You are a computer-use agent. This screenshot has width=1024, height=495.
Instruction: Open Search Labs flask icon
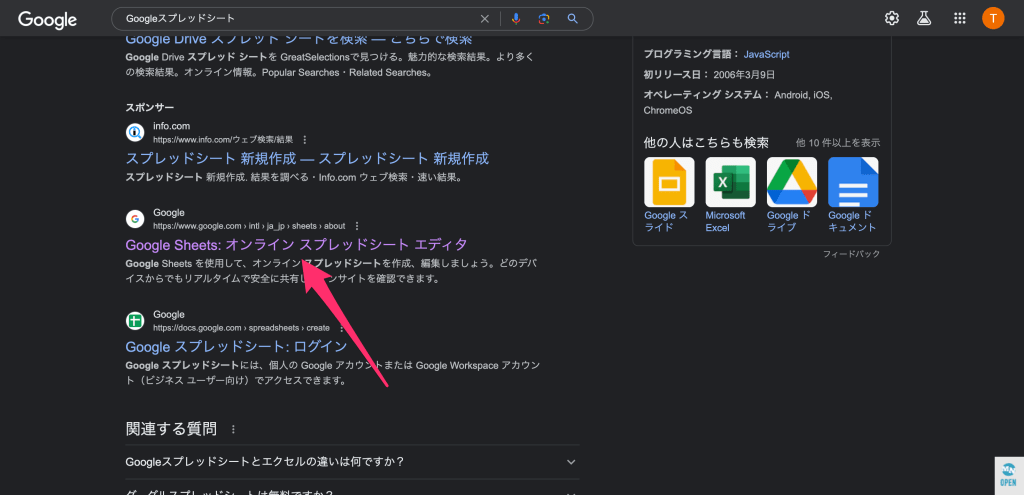926,18
